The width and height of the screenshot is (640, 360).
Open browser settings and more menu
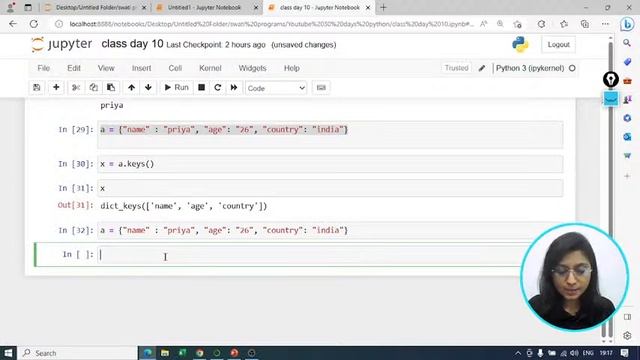[x=605, y=24]
